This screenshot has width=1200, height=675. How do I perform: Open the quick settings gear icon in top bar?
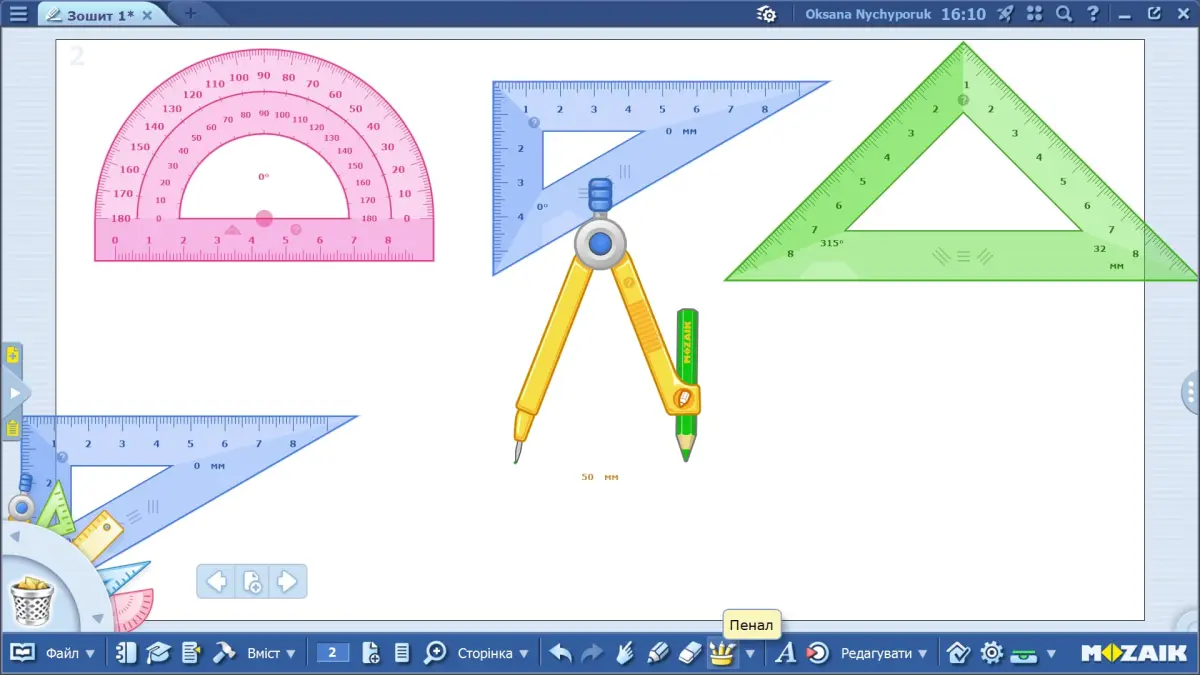click(767, 14)
